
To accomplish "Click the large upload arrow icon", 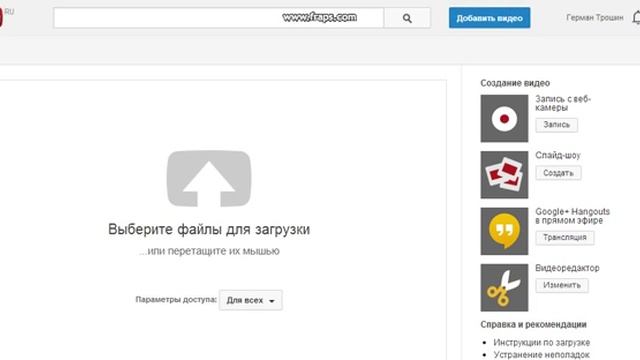I will [x=209, y=178].
